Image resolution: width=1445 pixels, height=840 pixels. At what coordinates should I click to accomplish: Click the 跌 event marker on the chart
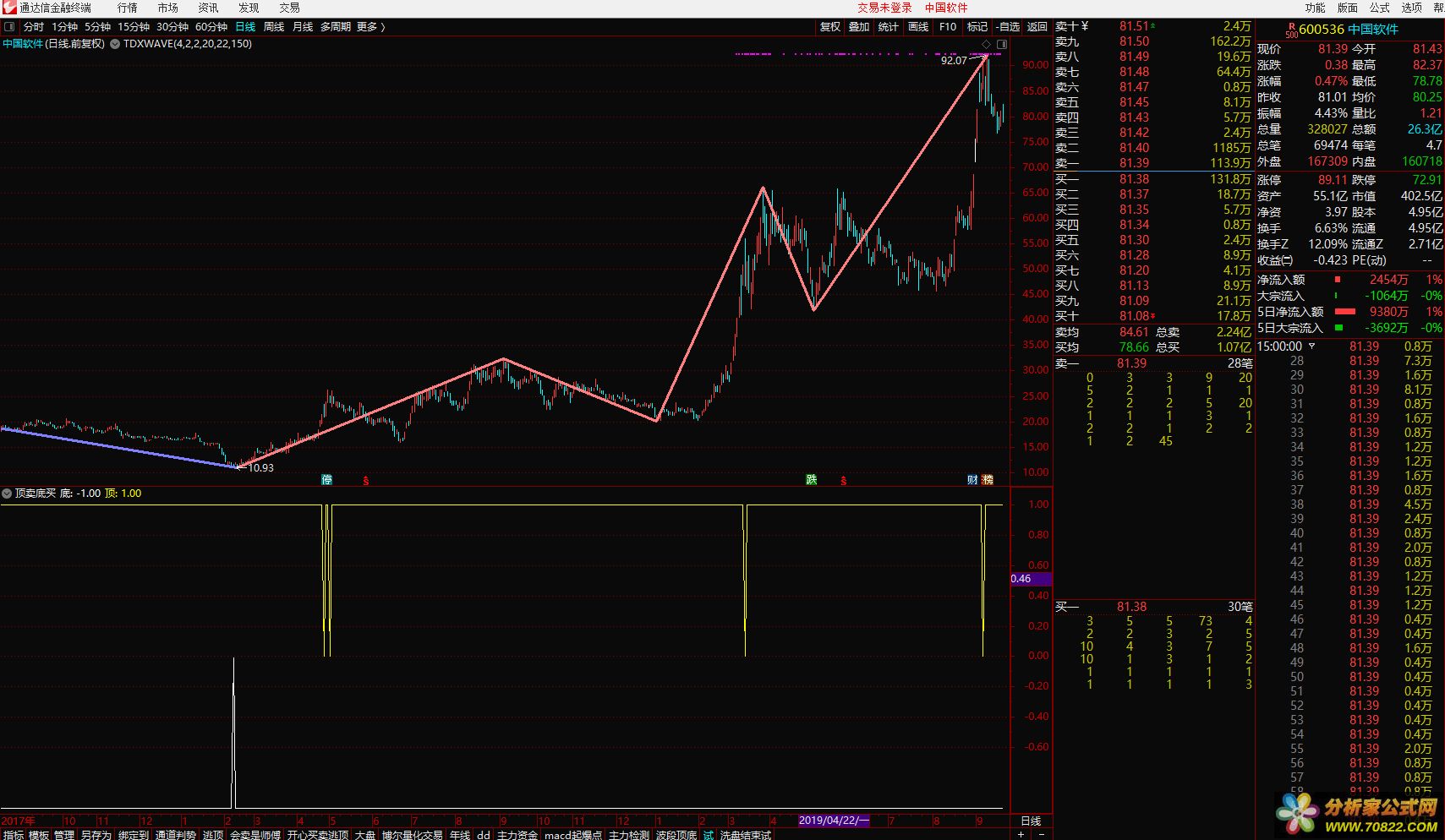point(812,480)
